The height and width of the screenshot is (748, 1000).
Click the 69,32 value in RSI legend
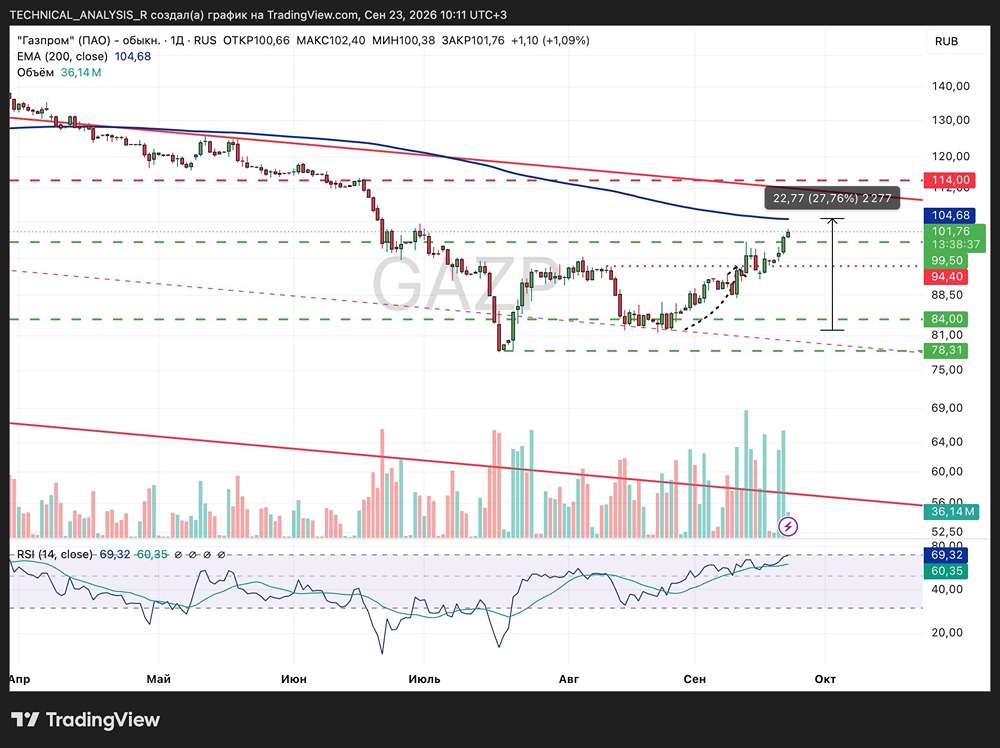click(x=115, y=554)
